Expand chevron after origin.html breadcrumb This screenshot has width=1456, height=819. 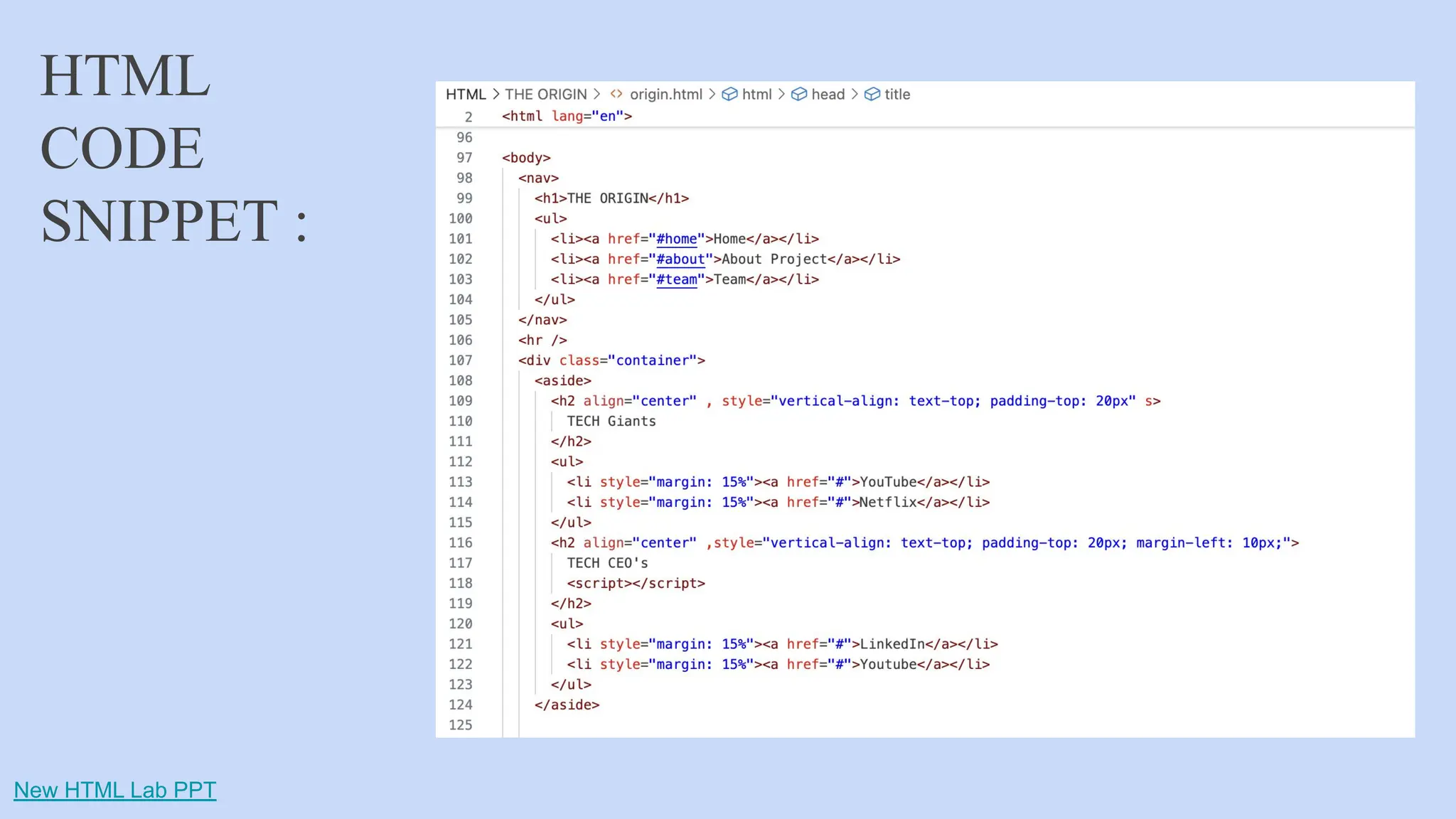coord(712,94)
